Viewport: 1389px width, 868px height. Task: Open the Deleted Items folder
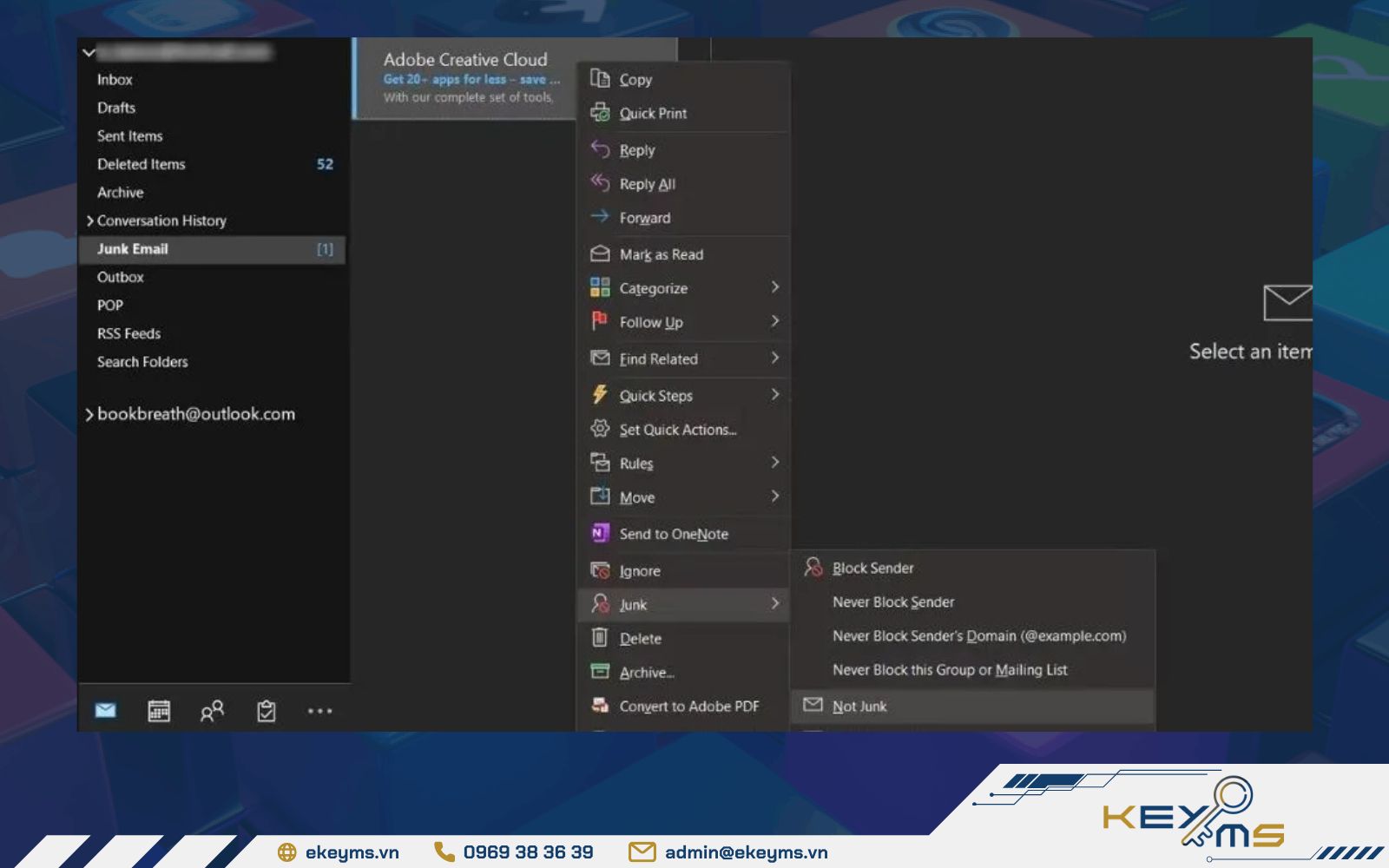[x=142, y=164]
